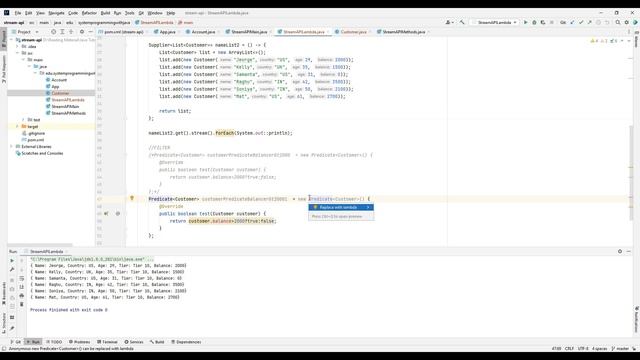The width and height of the screenshot is (640, 360).
Task: Open the TODO tool window button
Action: coord(54,342)
